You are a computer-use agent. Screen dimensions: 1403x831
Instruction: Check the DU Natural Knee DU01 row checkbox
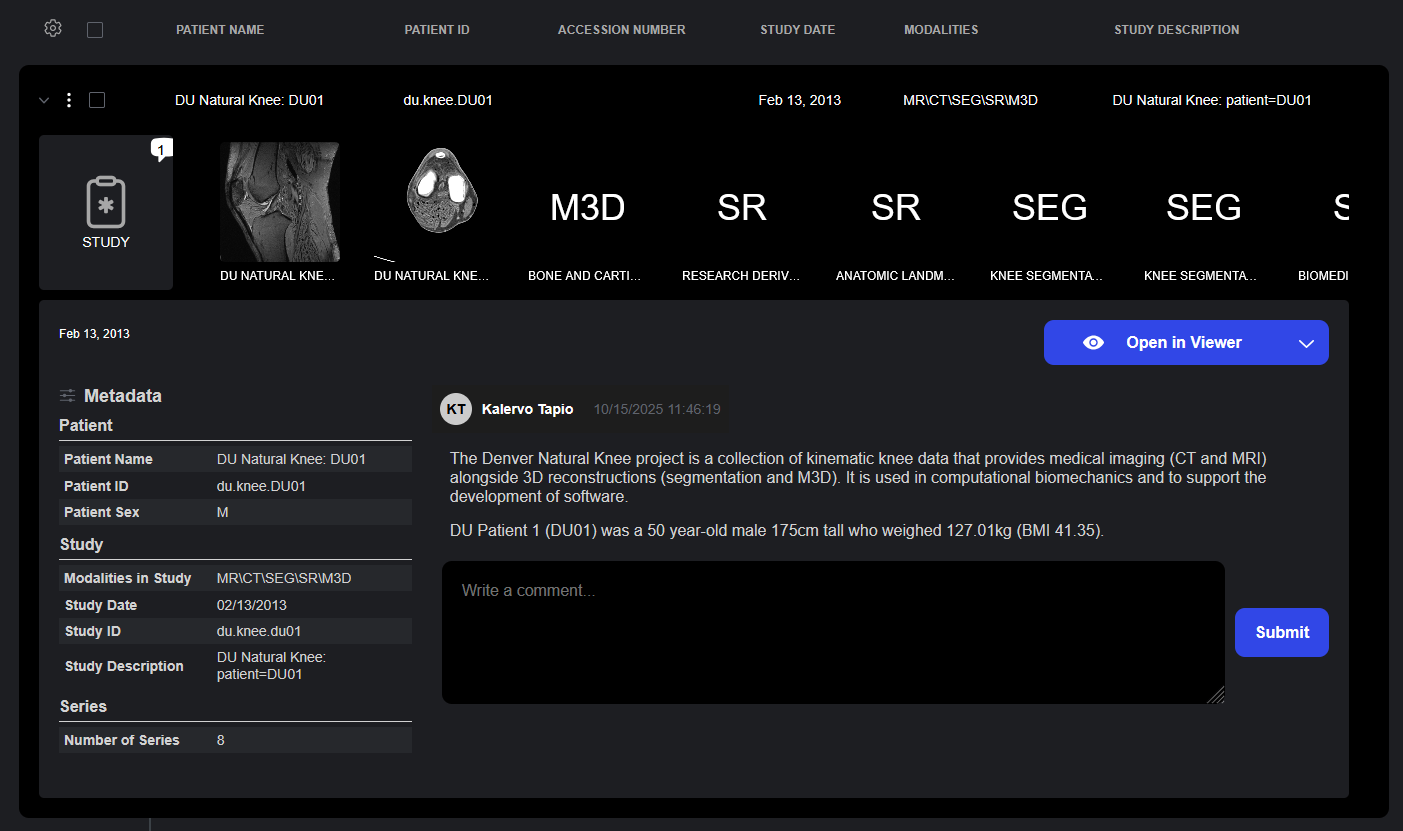click(97, 100)
